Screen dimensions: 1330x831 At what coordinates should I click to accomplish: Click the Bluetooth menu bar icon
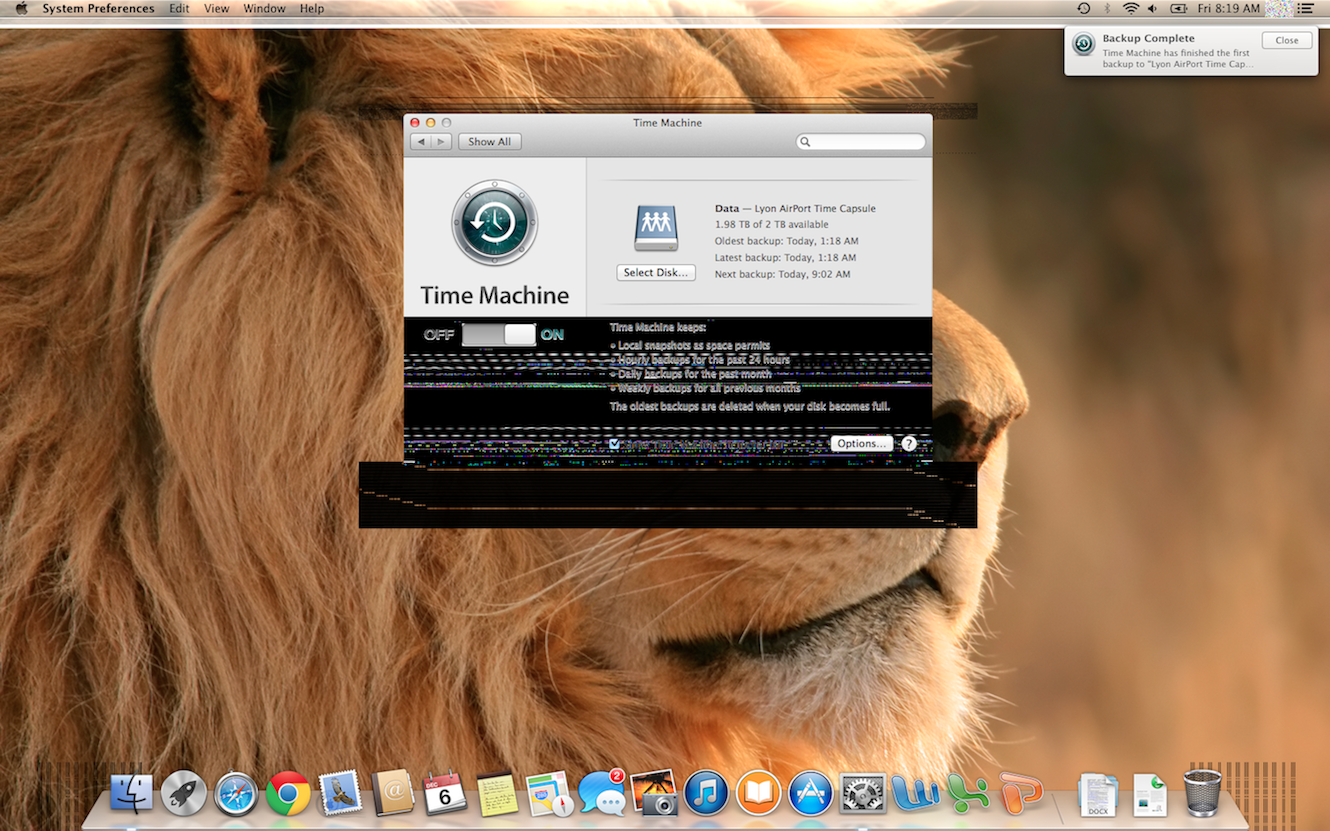tap(1107, 9)
